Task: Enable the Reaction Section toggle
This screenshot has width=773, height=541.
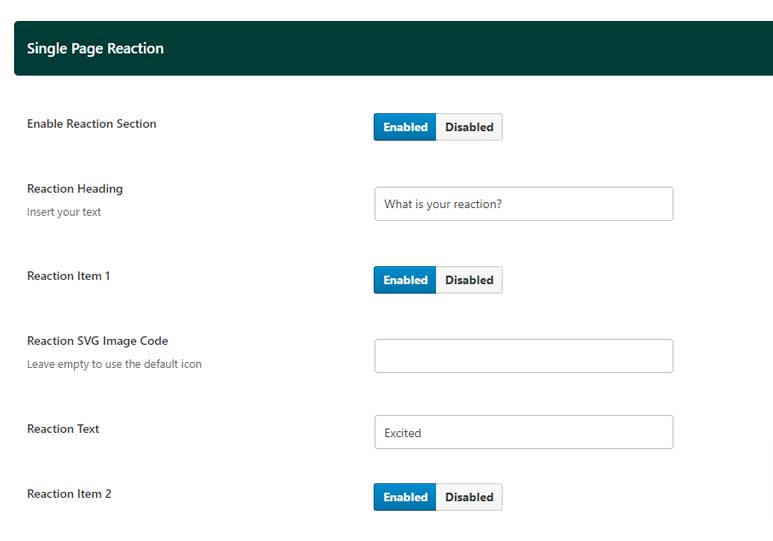Action: point(405,127)
